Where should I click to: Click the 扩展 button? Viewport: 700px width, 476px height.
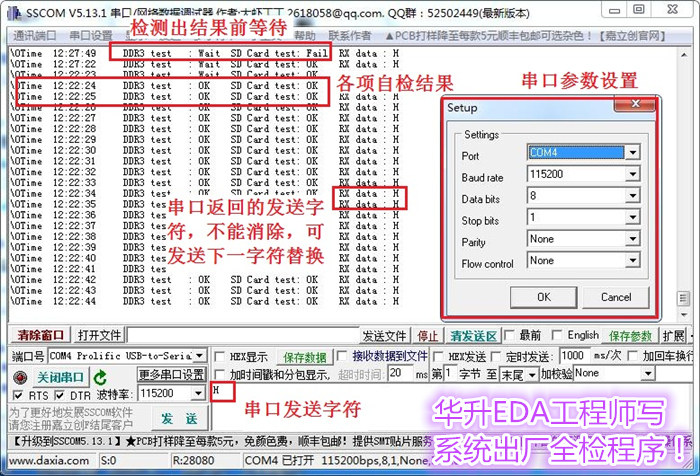(673, 335)
